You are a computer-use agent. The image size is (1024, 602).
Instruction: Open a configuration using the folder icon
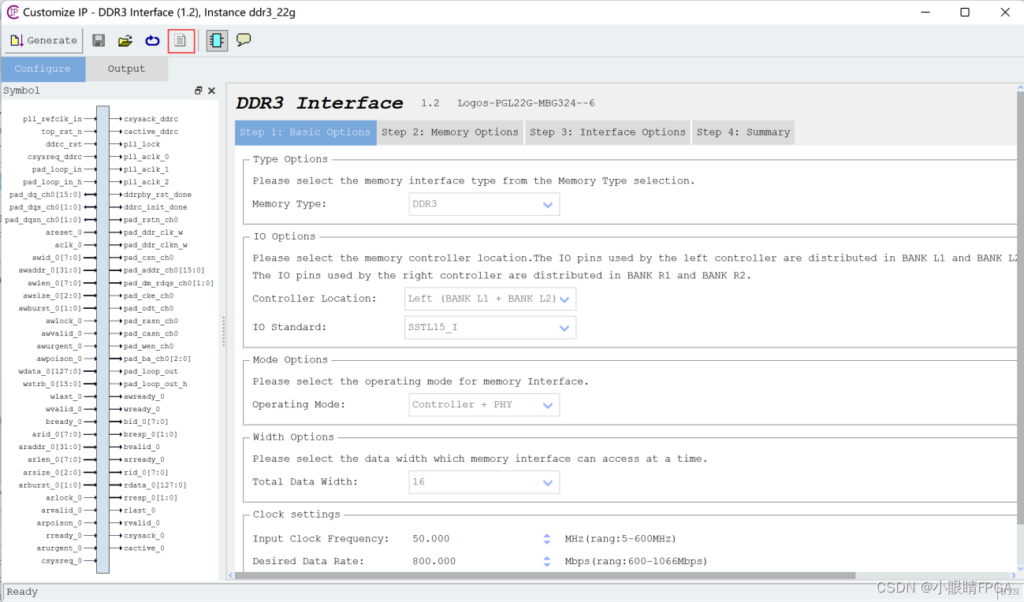tap(125, 41)
